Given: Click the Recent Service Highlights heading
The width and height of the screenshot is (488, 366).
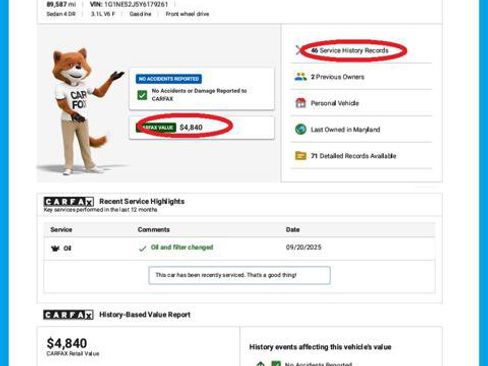Looking at the screenshot, I should [x=142, y=201].
